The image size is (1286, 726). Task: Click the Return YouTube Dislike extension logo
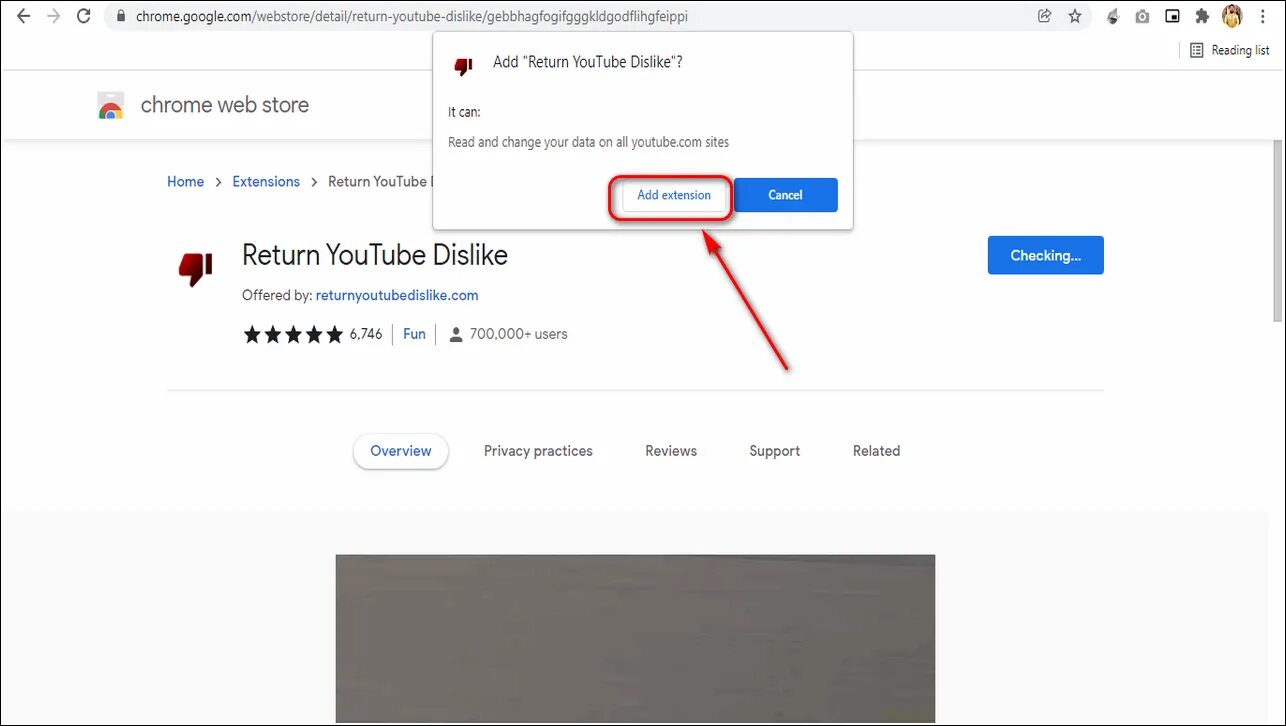pyautogui.click(x=195, y=269)
